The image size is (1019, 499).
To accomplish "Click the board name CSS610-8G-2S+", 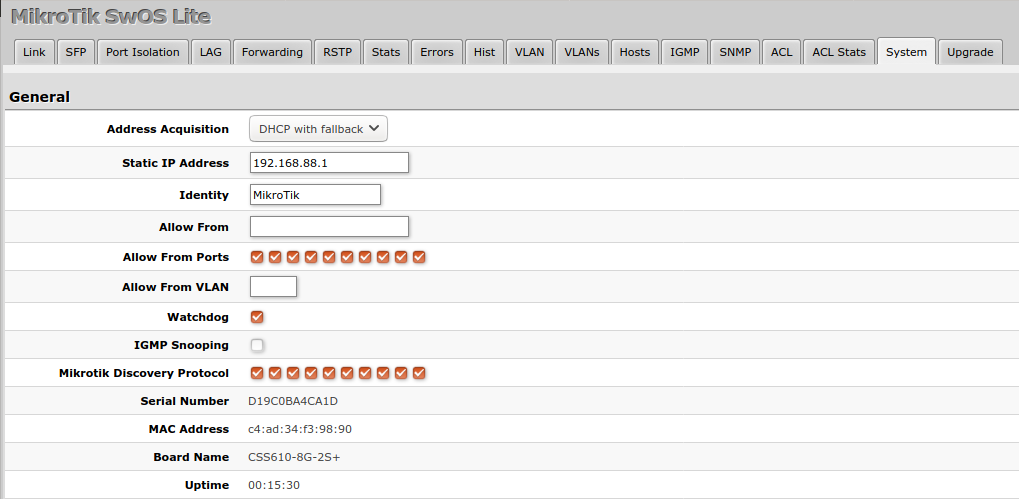I will coord(294,457).
